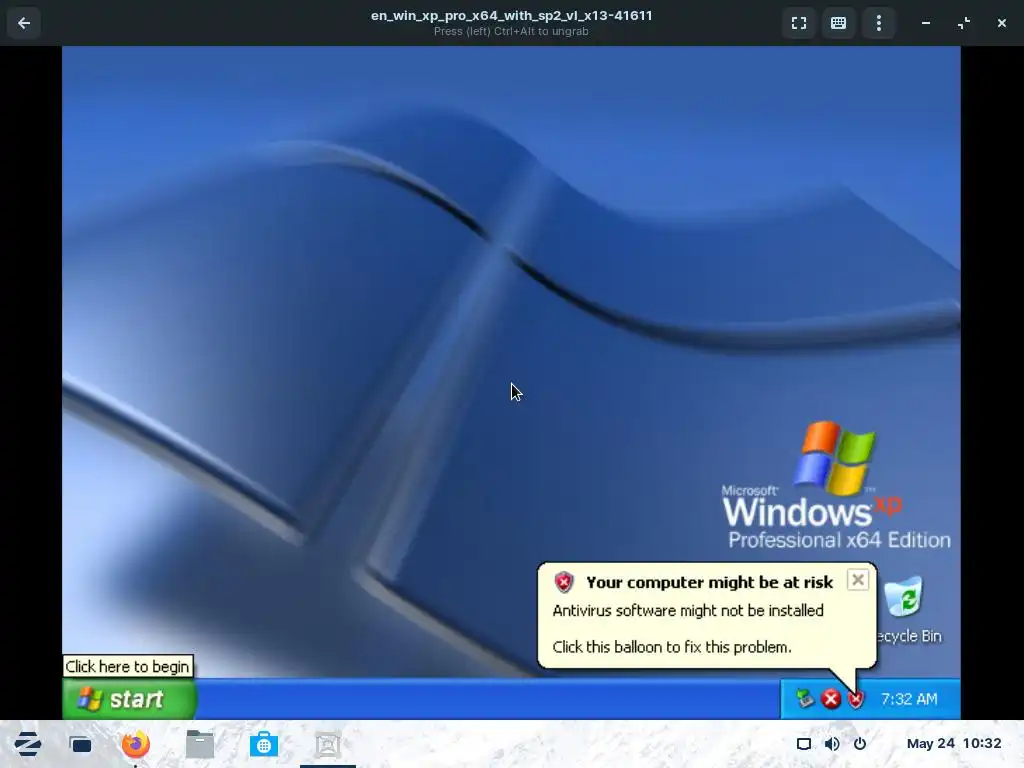The height and width of the screenshot is (768, 1024).
Task: Click the red X tray icon
Action: [831, 699]
